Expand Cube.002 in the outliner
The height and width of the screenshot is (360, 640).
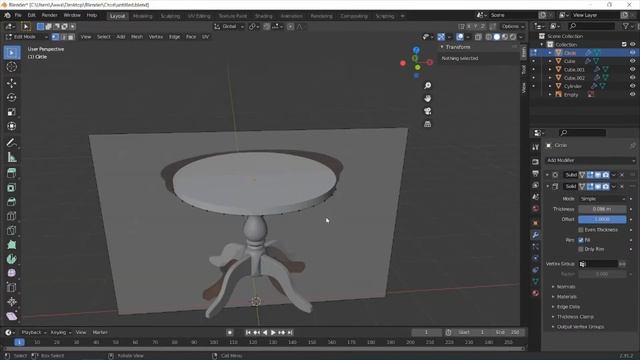[x=550, y=78]
